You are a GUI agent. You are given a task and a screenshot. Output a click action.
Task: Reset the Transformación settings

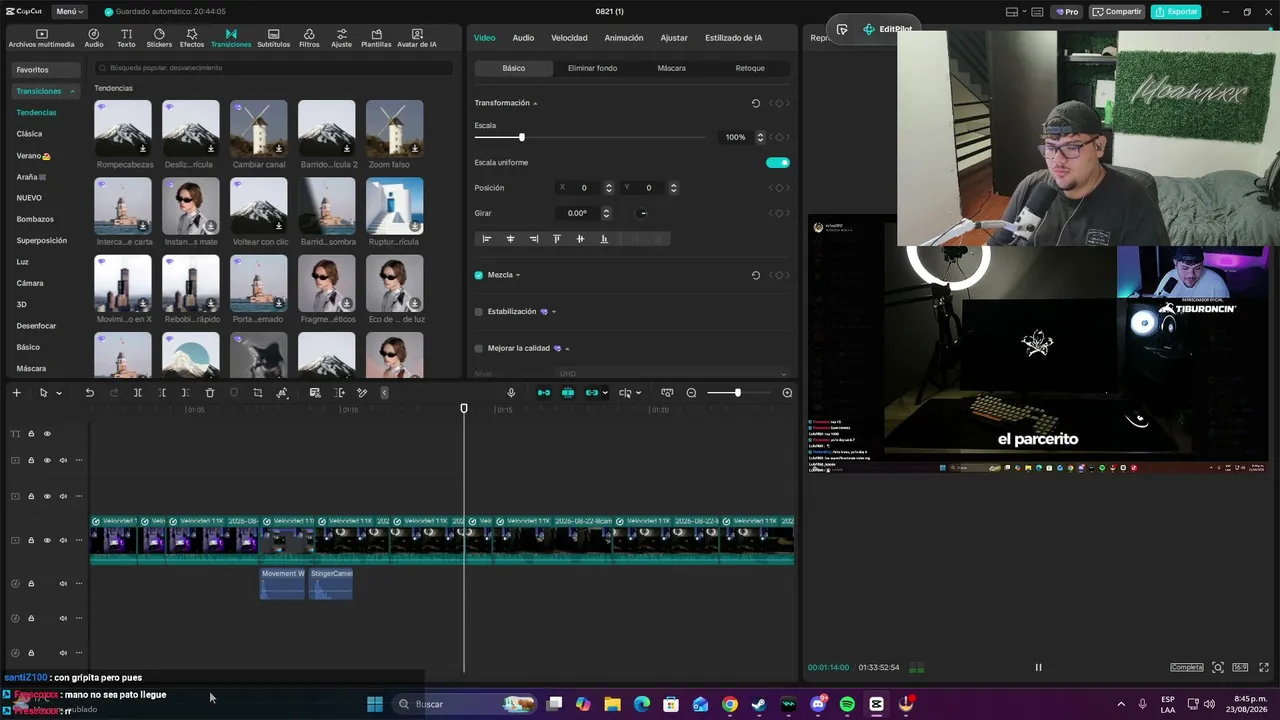755,103
